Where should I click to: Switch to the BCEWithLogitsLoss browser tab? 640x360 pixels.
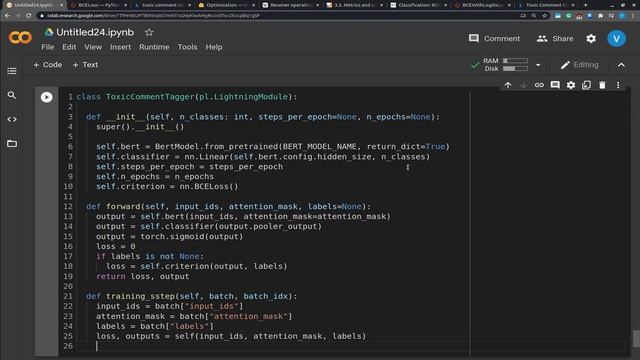pyautogui.click(x=483, y=5)
